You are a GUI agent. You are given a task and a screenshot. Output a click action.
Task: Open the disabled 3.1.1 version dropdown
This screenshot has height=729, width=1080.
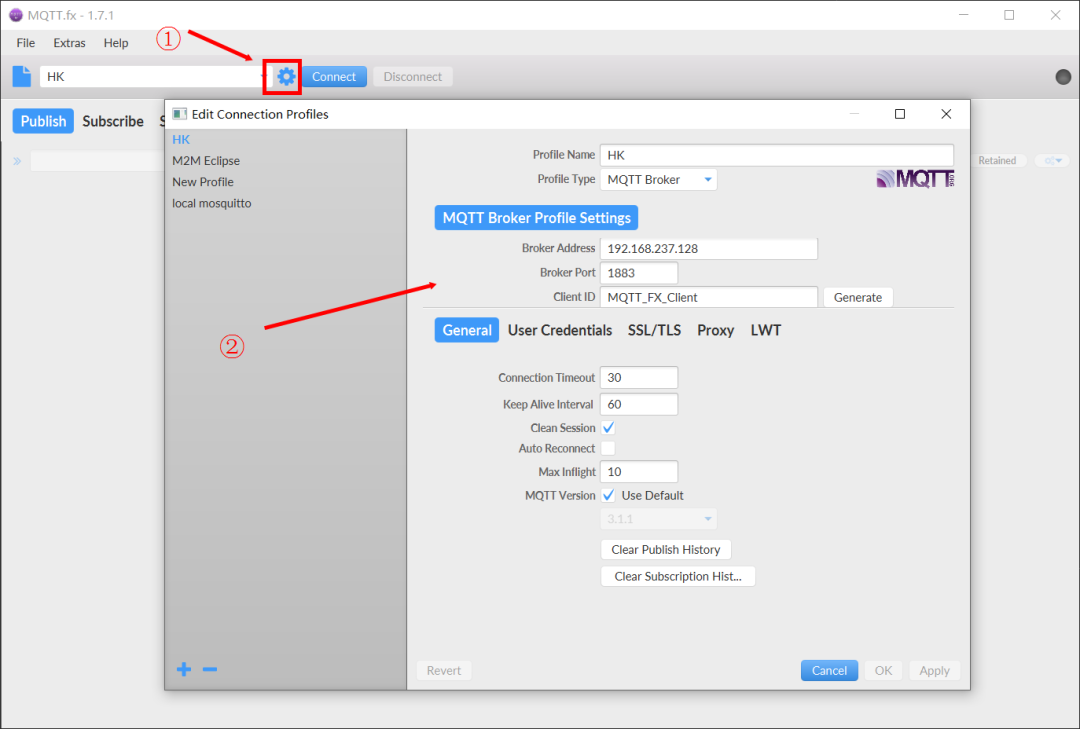(658, 519)
